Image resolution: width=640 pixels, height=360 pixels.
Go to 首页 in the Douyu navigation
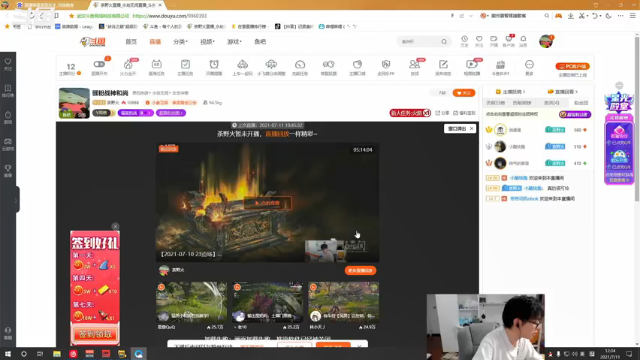131,42
